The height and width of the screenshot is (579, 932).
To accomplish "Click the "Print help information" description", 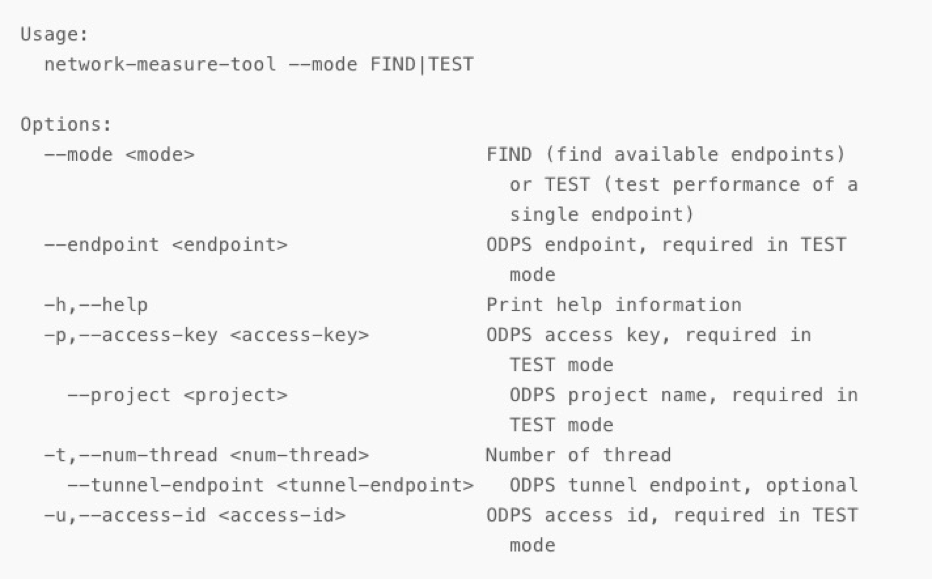I will [x=613, y=305].
